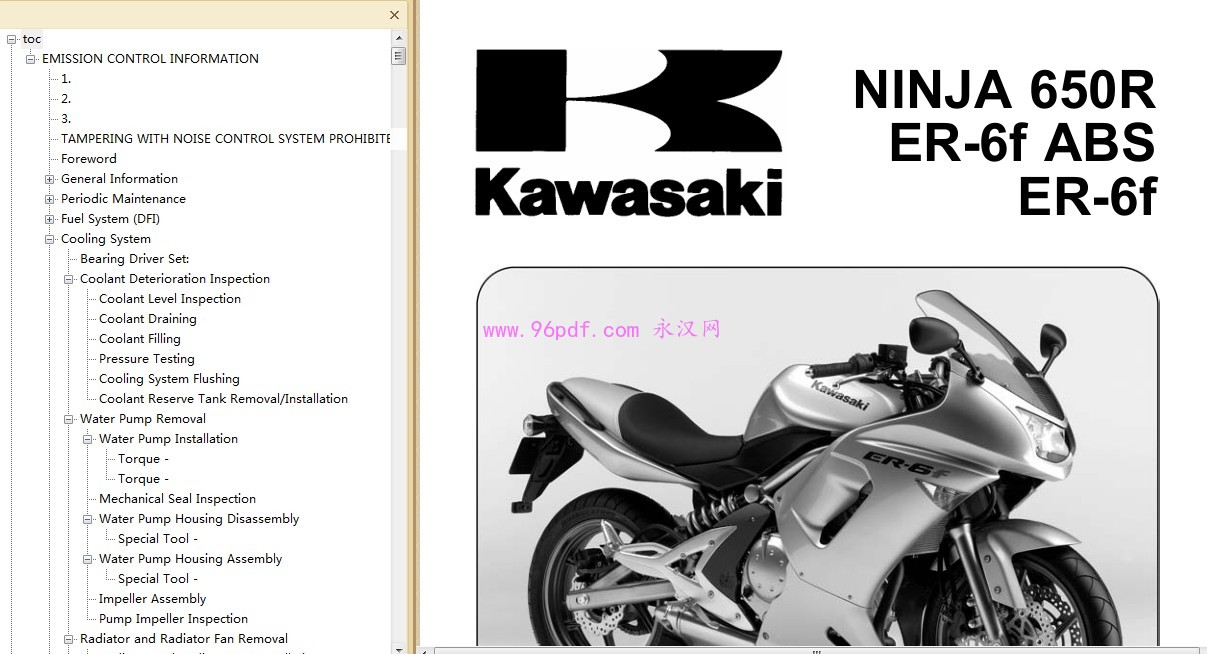Select bookmark entry '1.'
The image size is (1207, 654).
[66, 79]
